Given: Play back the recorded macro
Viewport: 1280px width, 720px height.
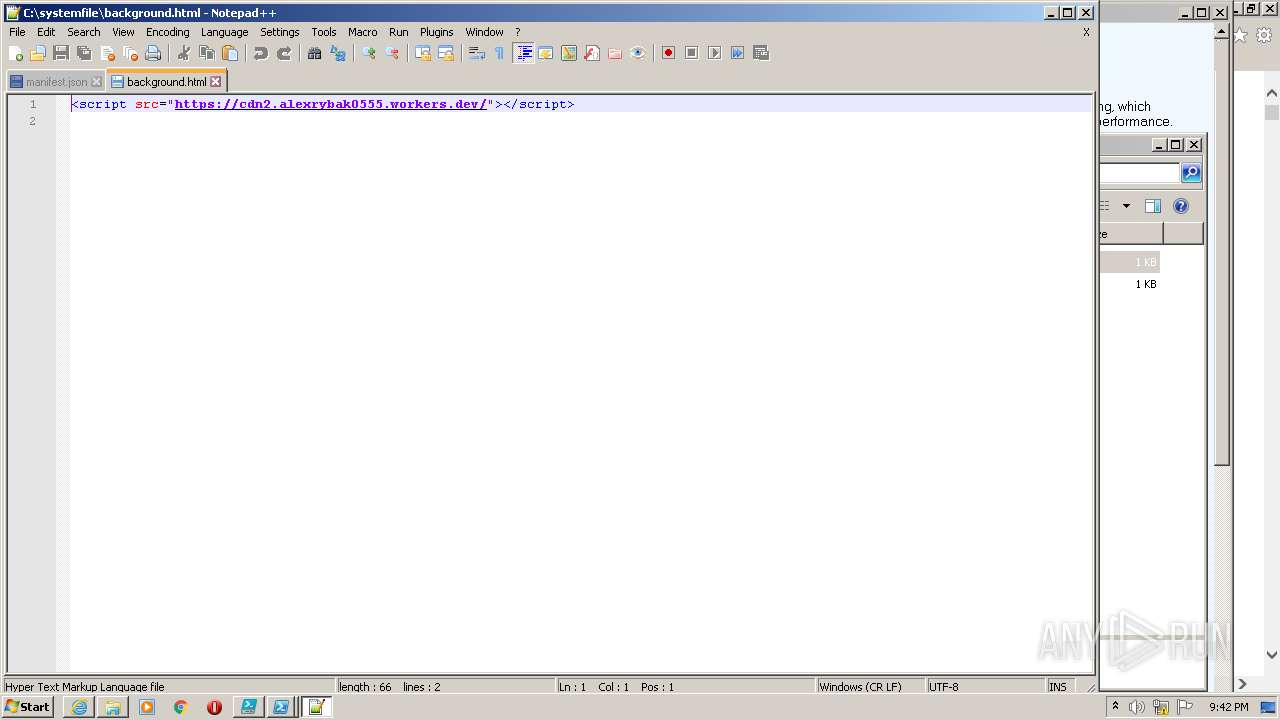Looking at the screenshot, I should point(715,53).
